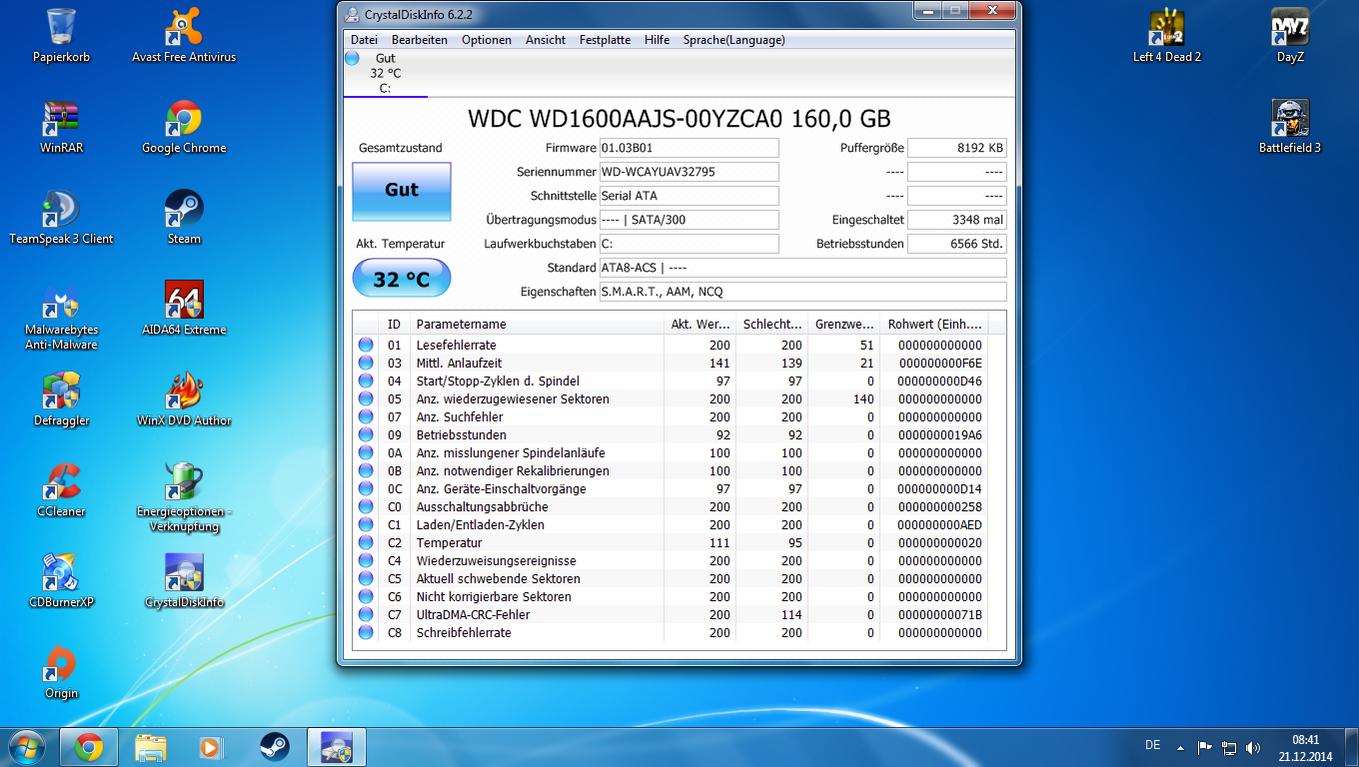Screen dimensions: 1359x767
Task: Click the Seriennummer field
Action: 688,172
